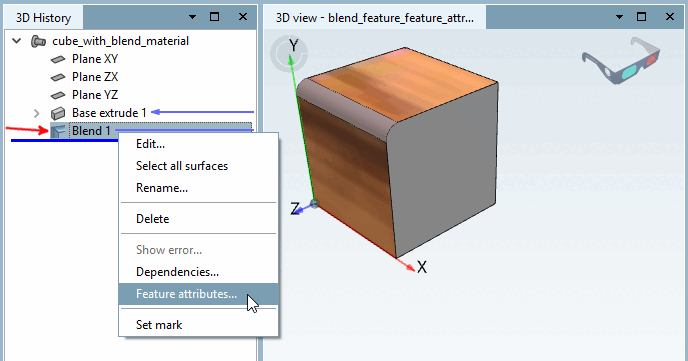
Task: Click the Blend 1 feature icon
Action: tap(58, 131)
